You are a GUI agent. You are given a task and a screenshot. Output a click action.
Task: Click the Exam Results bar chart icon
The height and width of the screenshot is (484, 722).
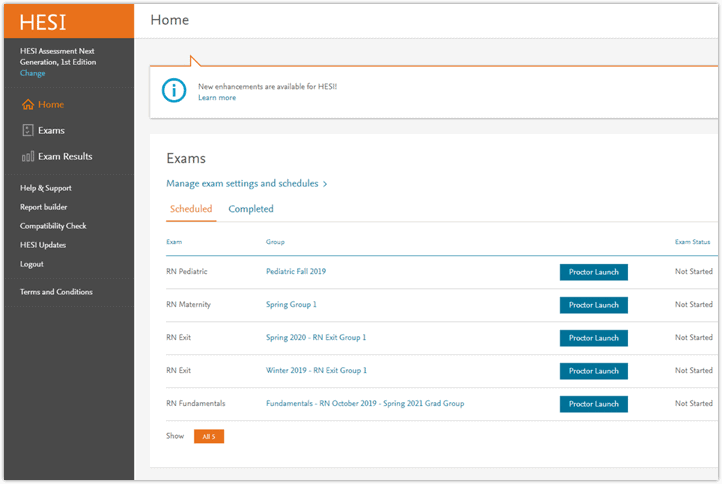point(27,157)
